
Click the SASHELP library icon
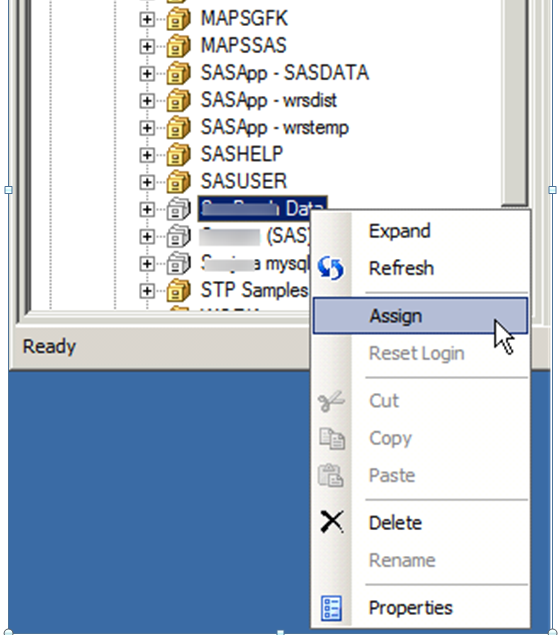click(x=179, y=155)
